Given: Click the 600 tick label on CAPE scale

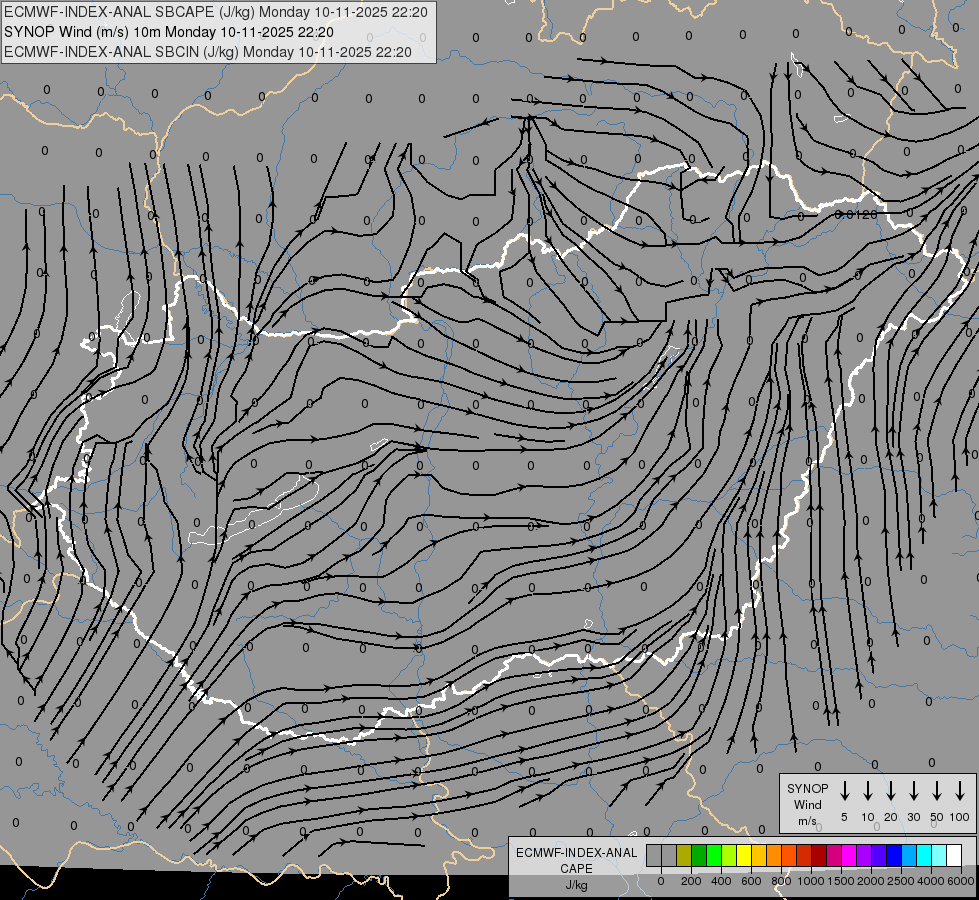Looking at the screenshot, I should coord(751,881).
